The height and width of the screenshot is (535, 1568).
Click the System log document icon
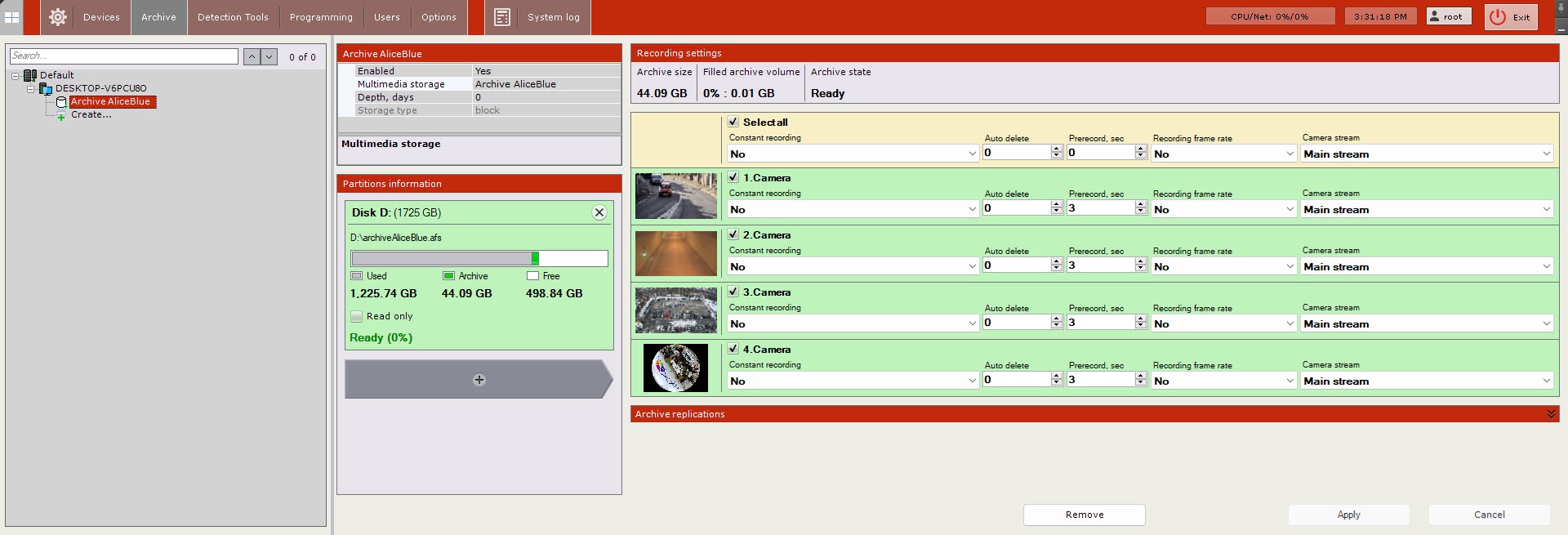tap(502, 17)
